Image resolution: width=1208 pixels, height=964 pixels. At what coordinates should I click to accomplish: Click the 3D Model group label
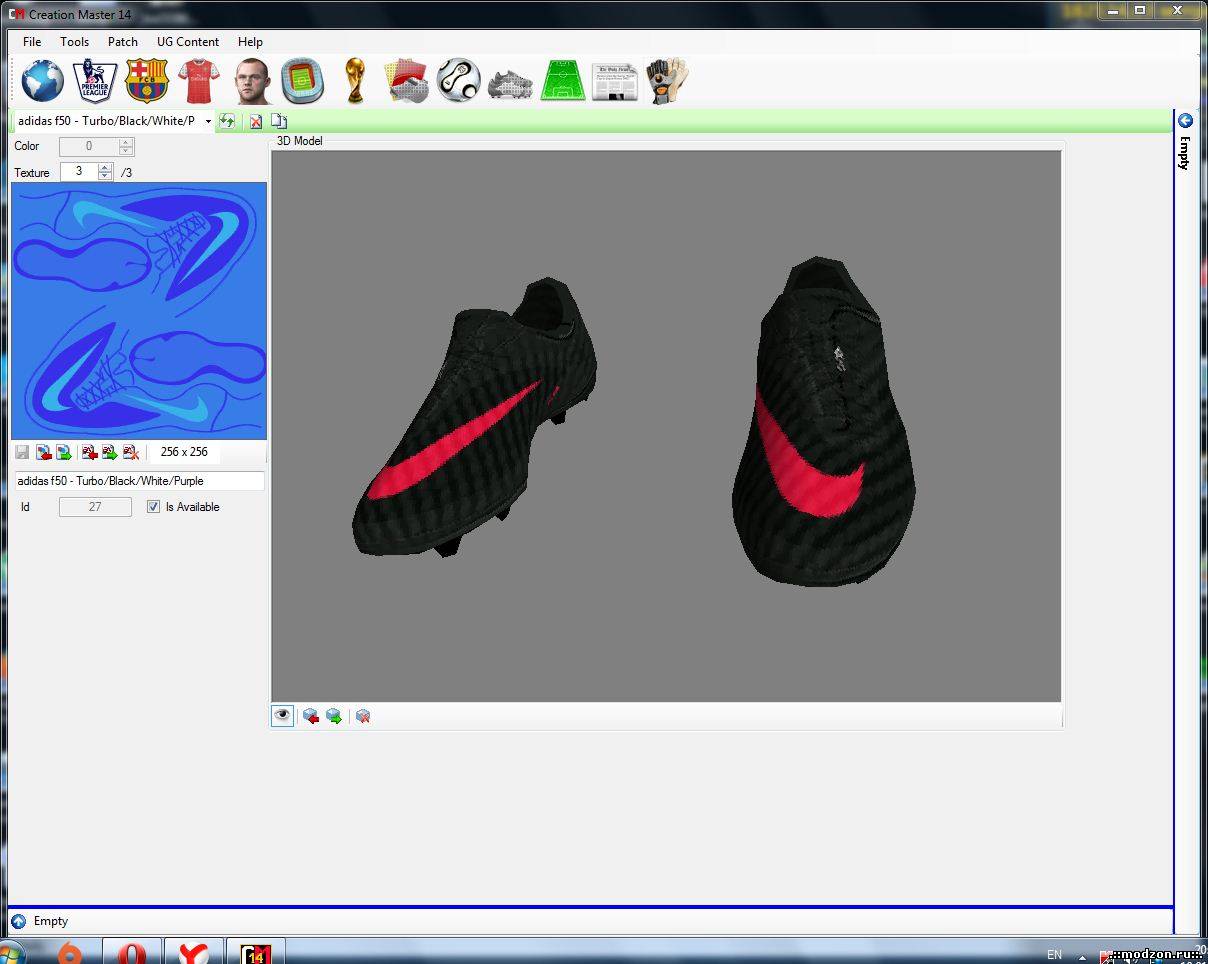pyautogui.click(x=300, y=141)
